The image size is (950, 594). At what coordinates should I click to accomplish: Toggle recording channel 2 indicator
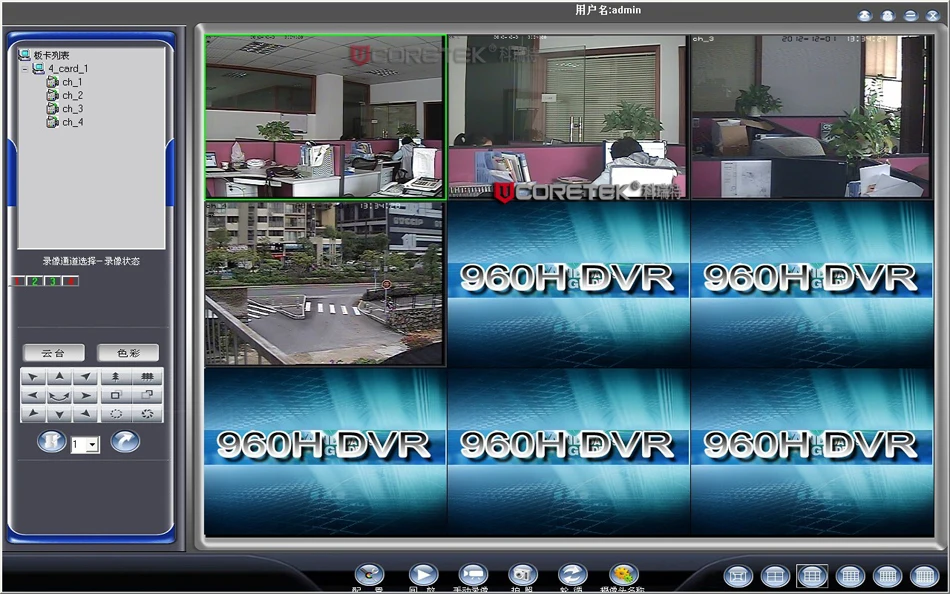(x=36, y=281)
